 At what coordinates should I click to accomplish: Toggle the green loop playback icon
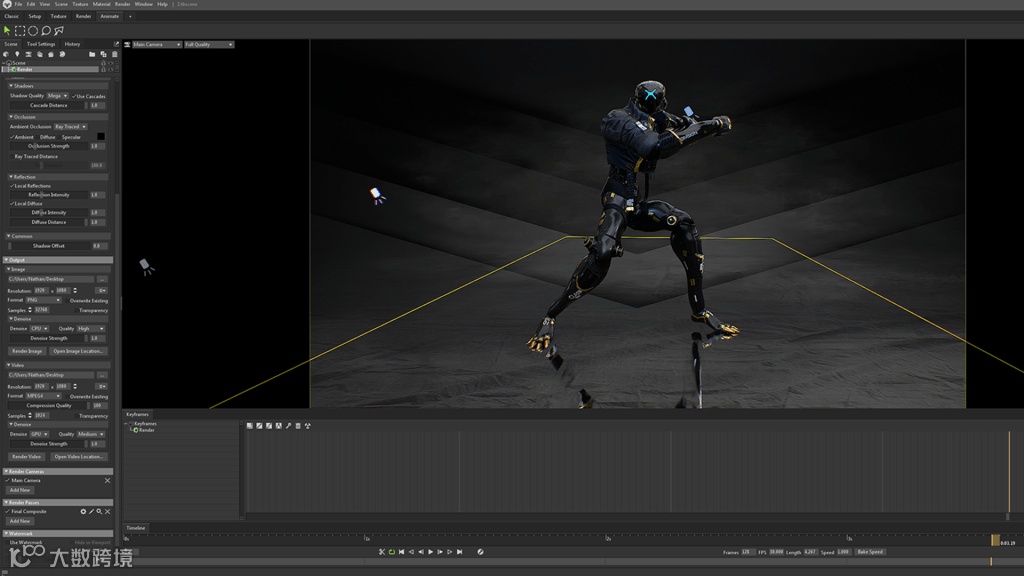click(x=392, y=552)
